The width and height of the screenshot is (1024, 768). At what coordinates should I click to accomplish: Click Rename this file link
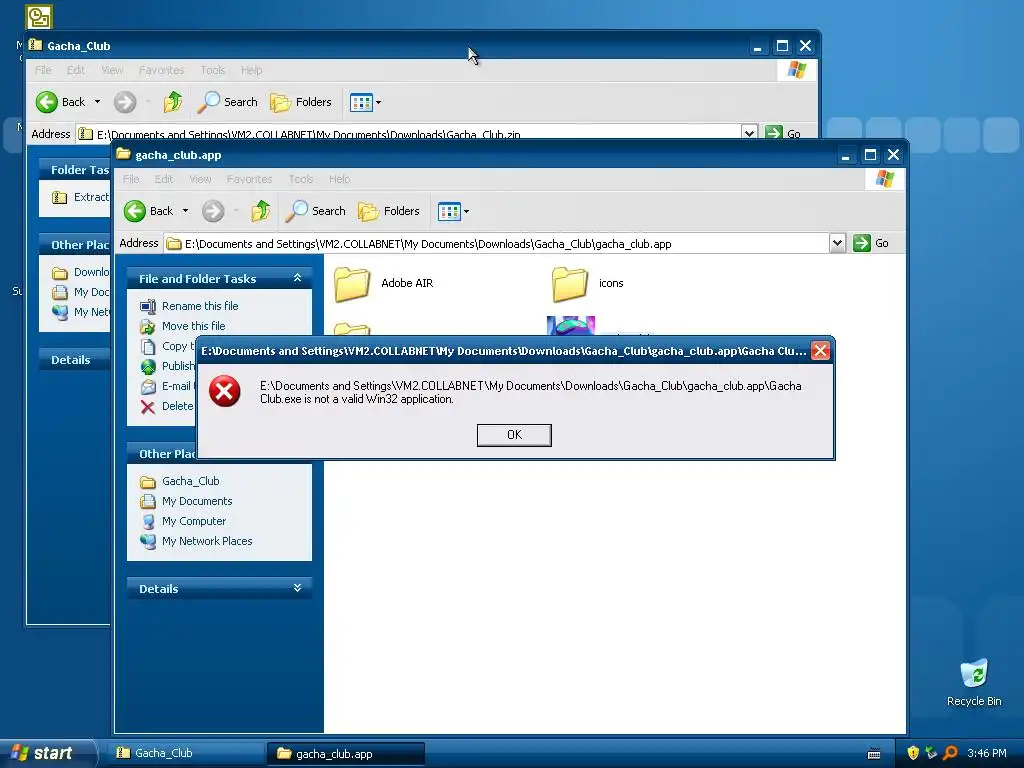[200, 306]
